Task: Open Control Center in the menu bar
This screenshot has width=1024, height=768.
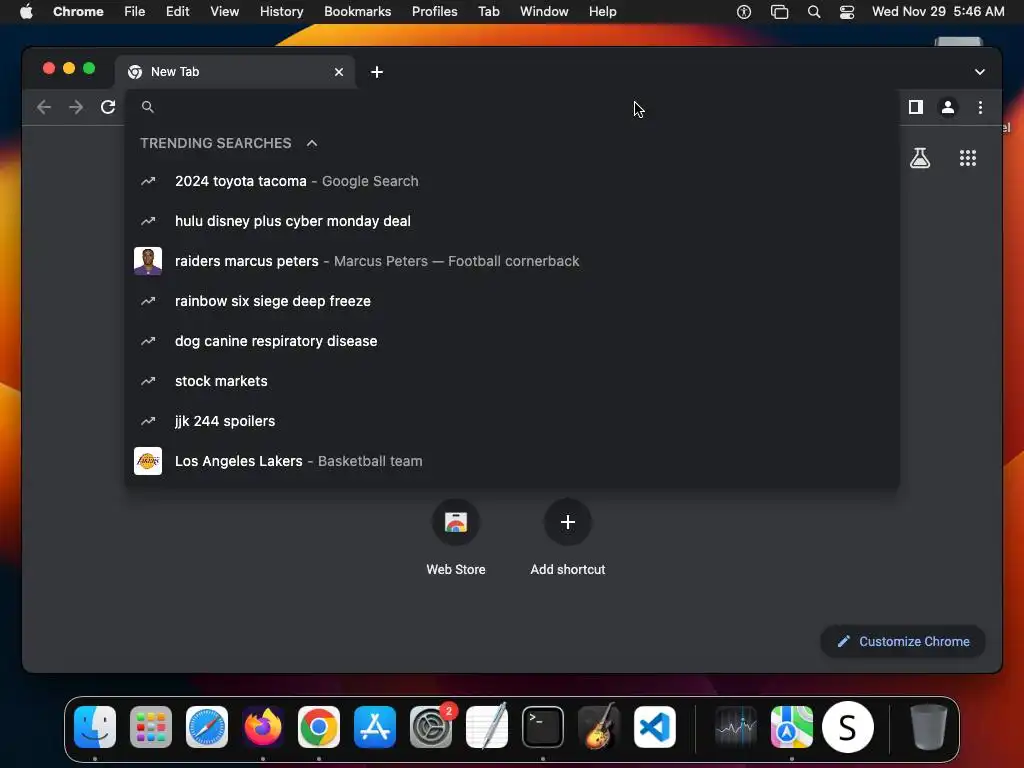Action: pos(846,12)
